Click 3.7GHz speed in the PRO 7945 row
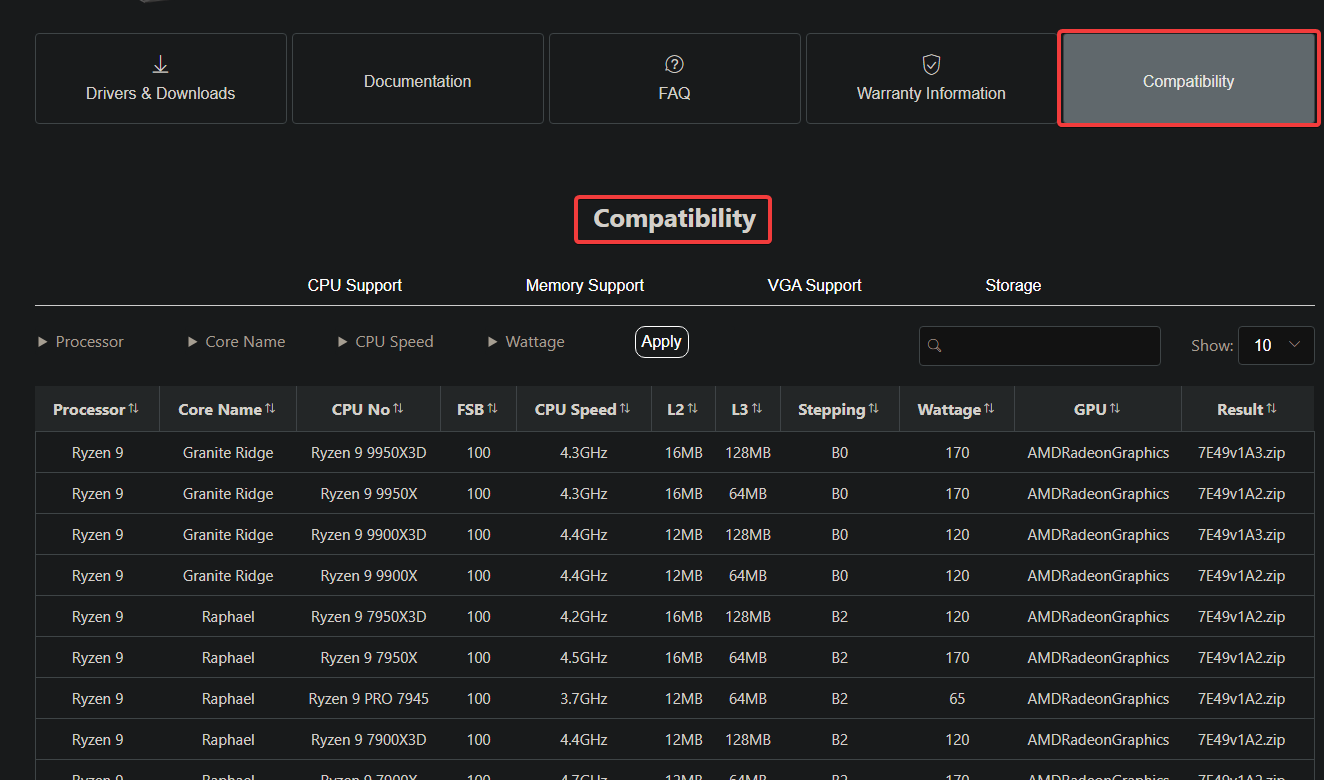The height and width of the screenshot is (780, 1324). coord(584,699)
